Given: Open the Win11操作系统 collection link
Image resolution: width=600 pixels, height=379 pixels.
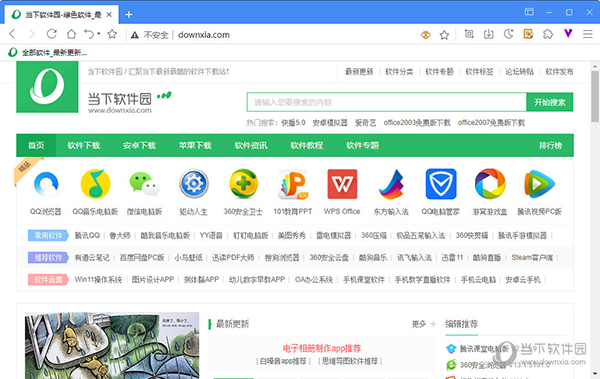Looking at the screenshot, I should tap(98, 280).
